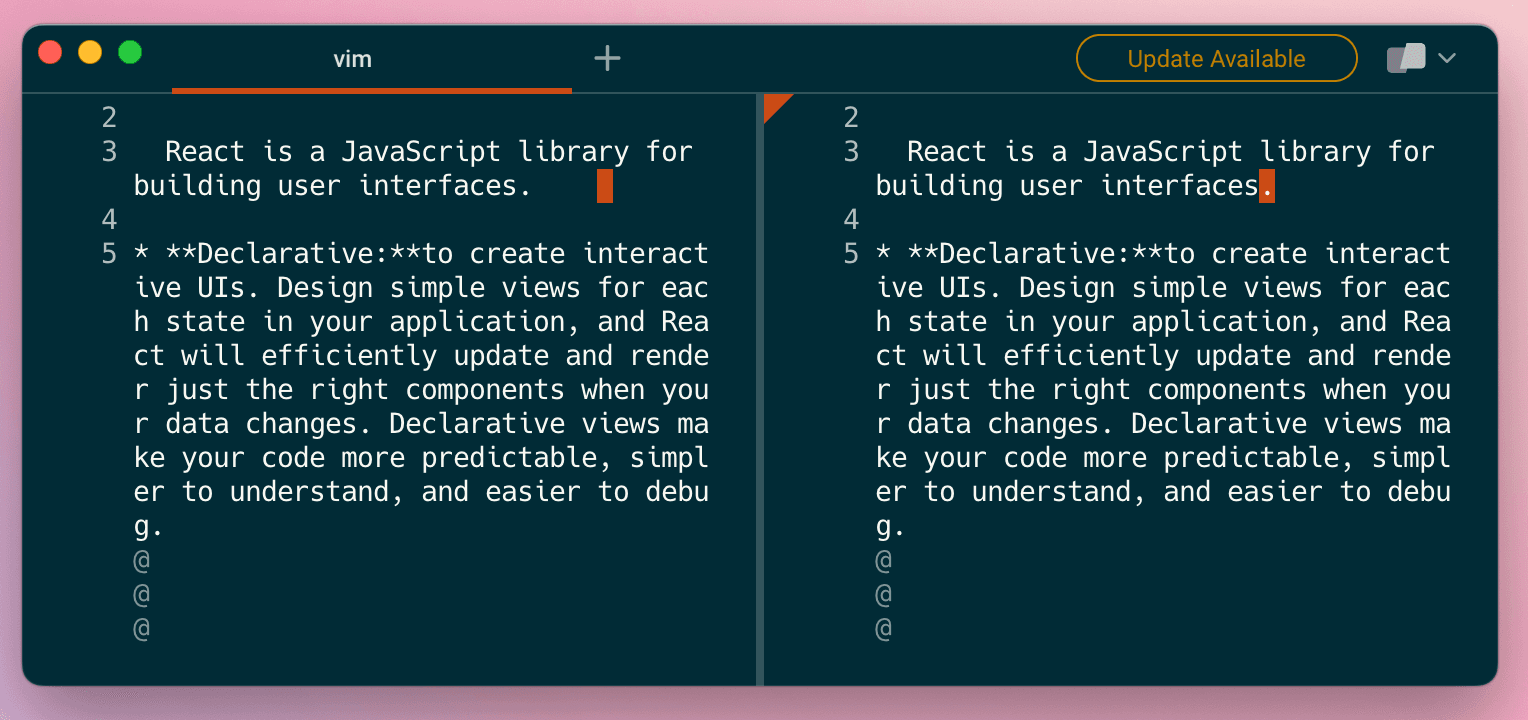This screenshot has width=1528, height=720.
Task: Click the split panes layout icon
Action: click(1405, 59)
